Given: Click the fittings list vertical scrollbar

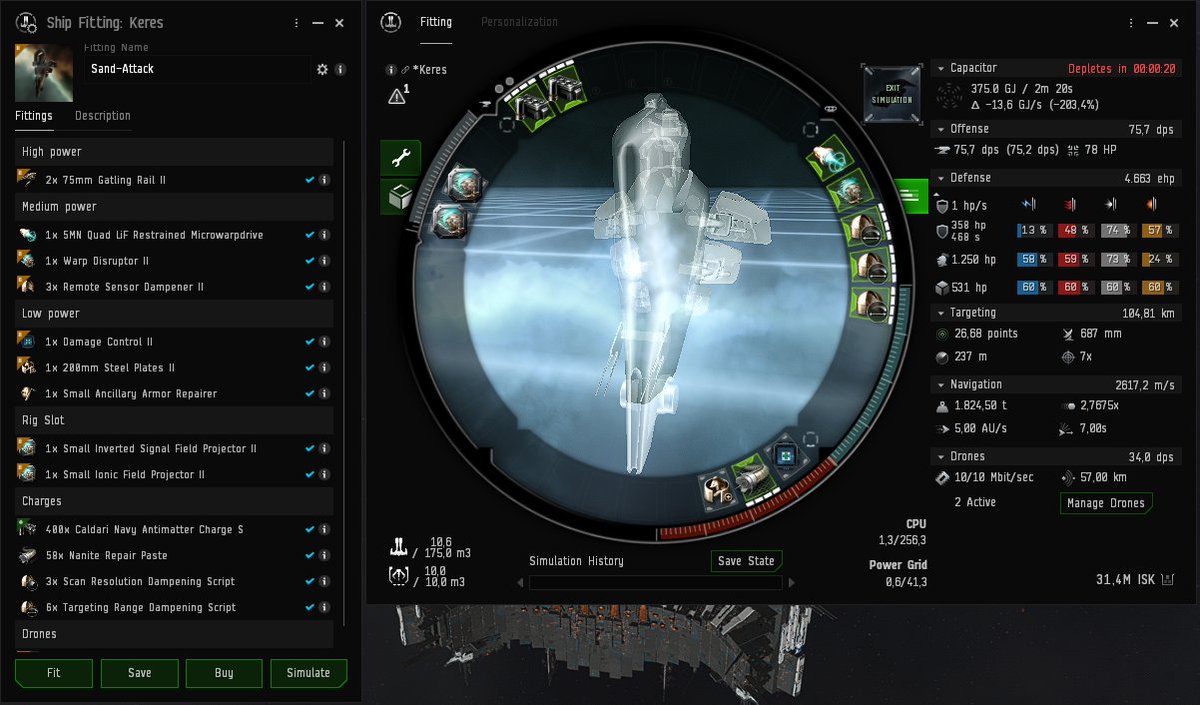Looking at the screenshot, I should [343, 385].
